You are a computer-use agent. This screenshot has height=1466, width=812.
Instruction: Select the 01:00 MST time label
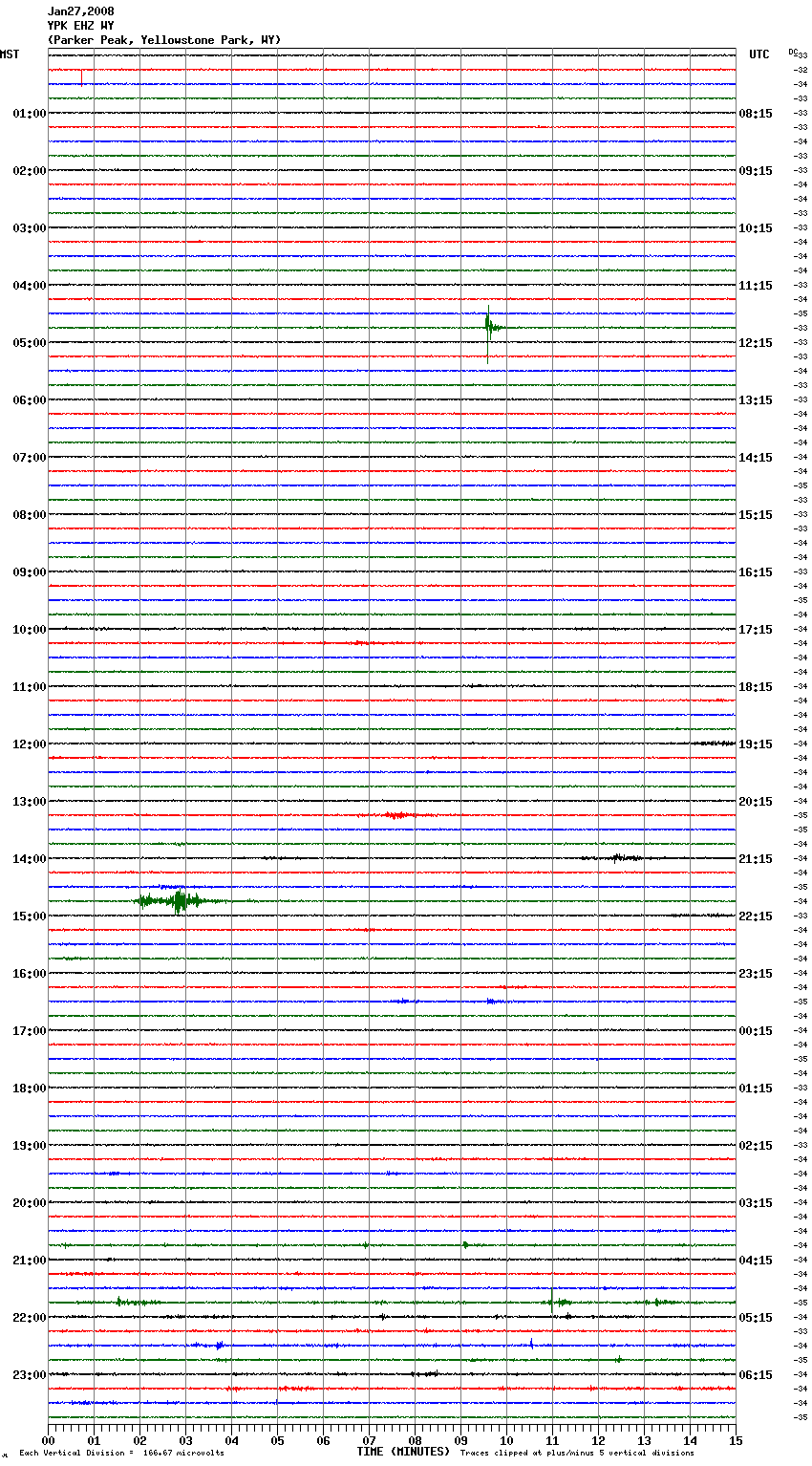coord(30,114)
